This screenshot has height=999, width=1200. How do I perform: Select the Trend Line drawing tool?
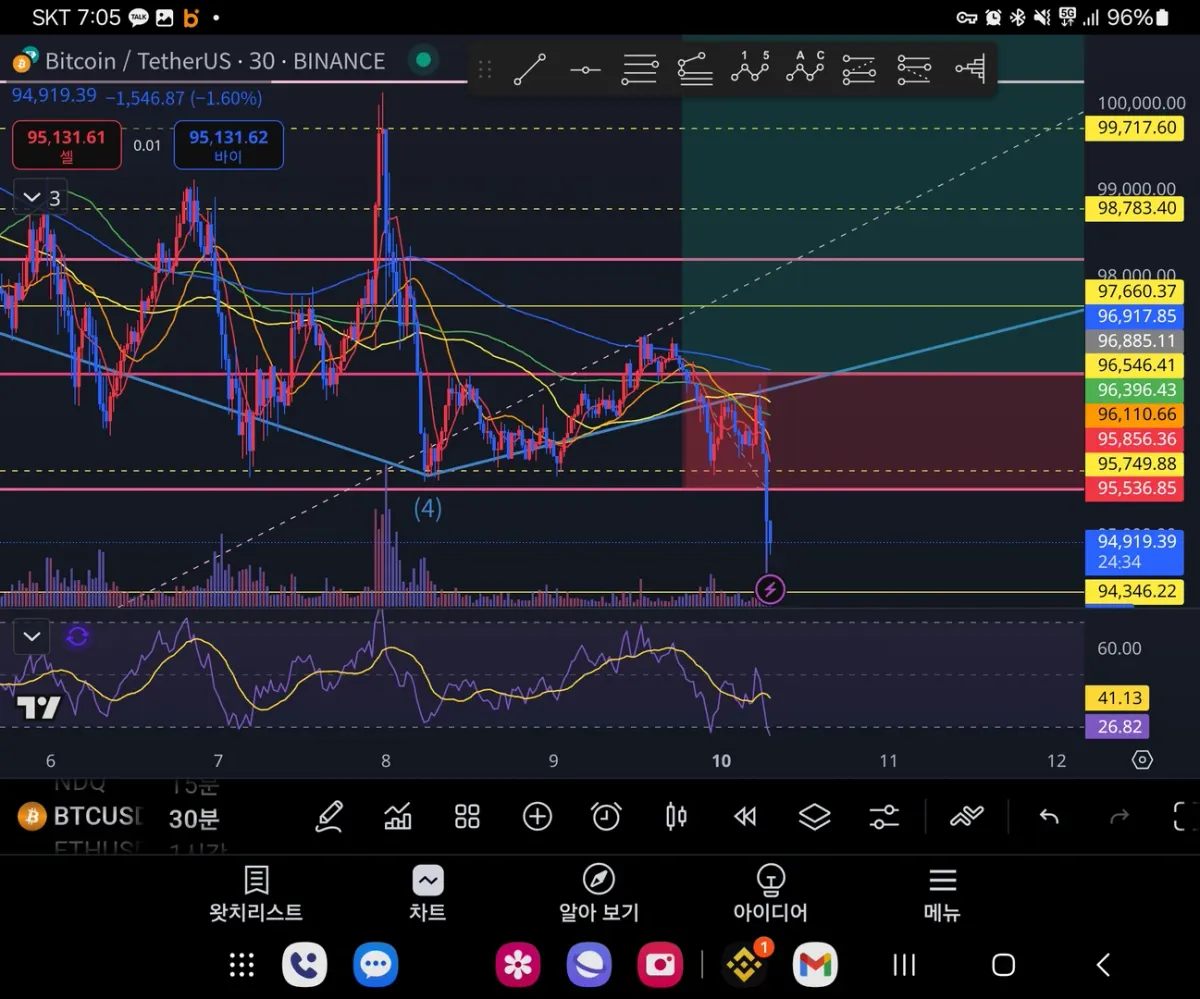point(530,69)
